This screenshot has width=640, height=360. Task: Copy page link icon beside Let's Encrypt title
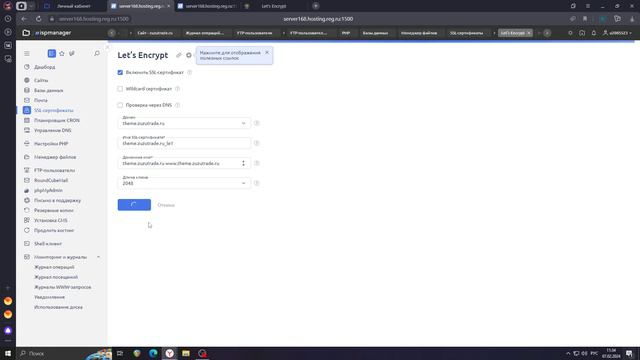tap(178, 55)
